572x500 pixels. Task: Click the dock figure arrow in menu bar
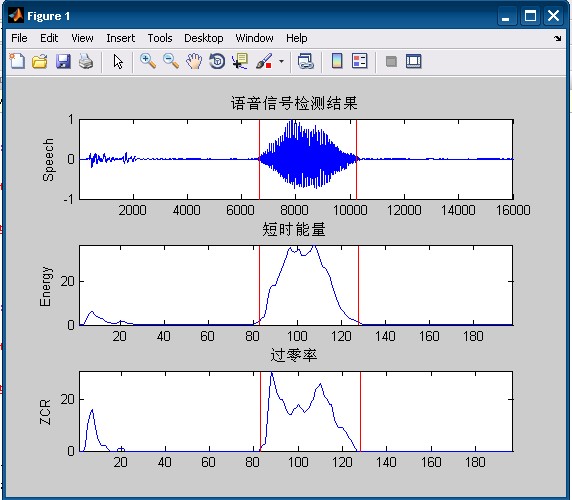pyautogui.click(x=557, y=38)
